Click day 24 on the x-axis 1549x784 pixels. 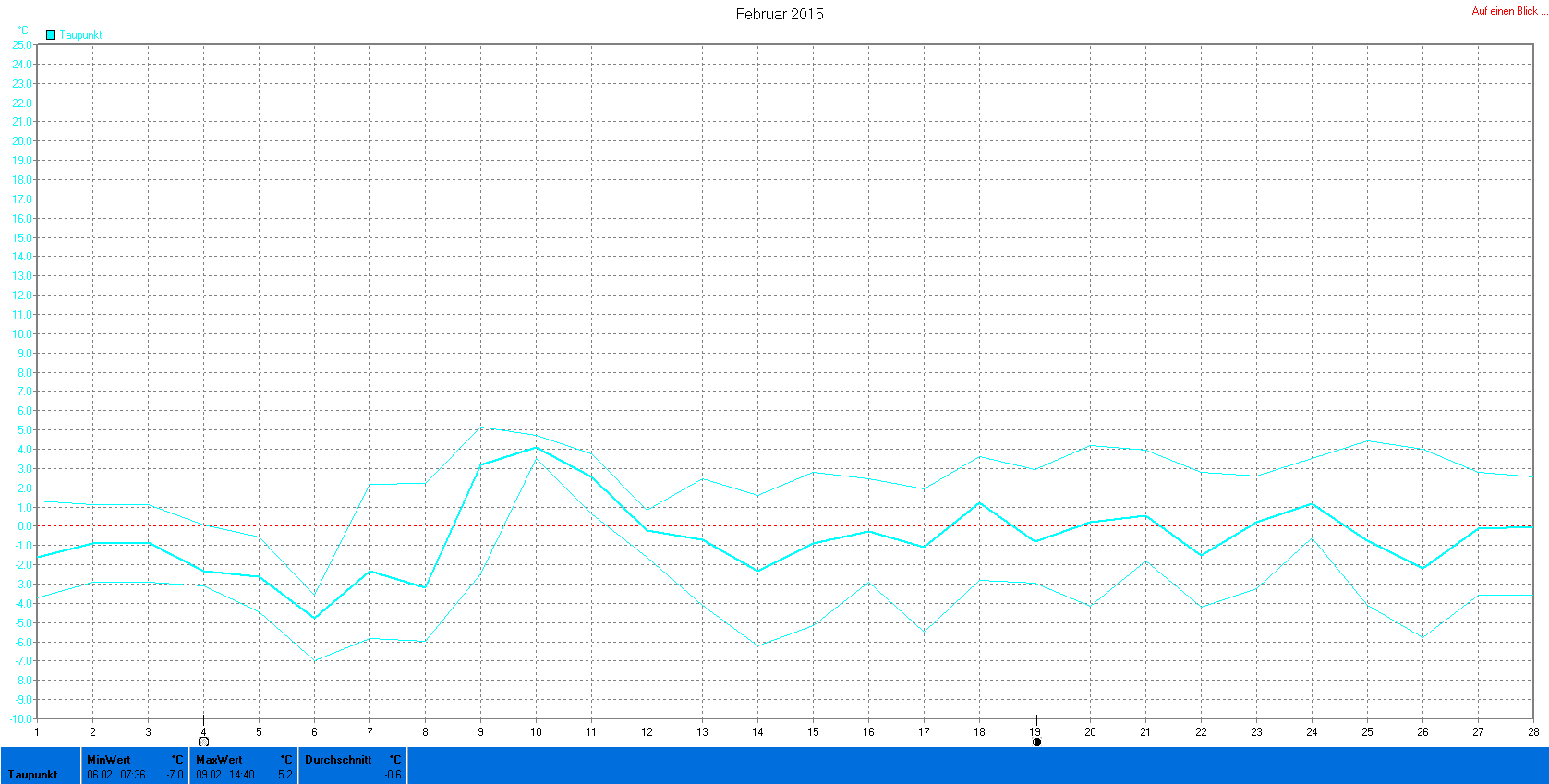coord(1312,731)
